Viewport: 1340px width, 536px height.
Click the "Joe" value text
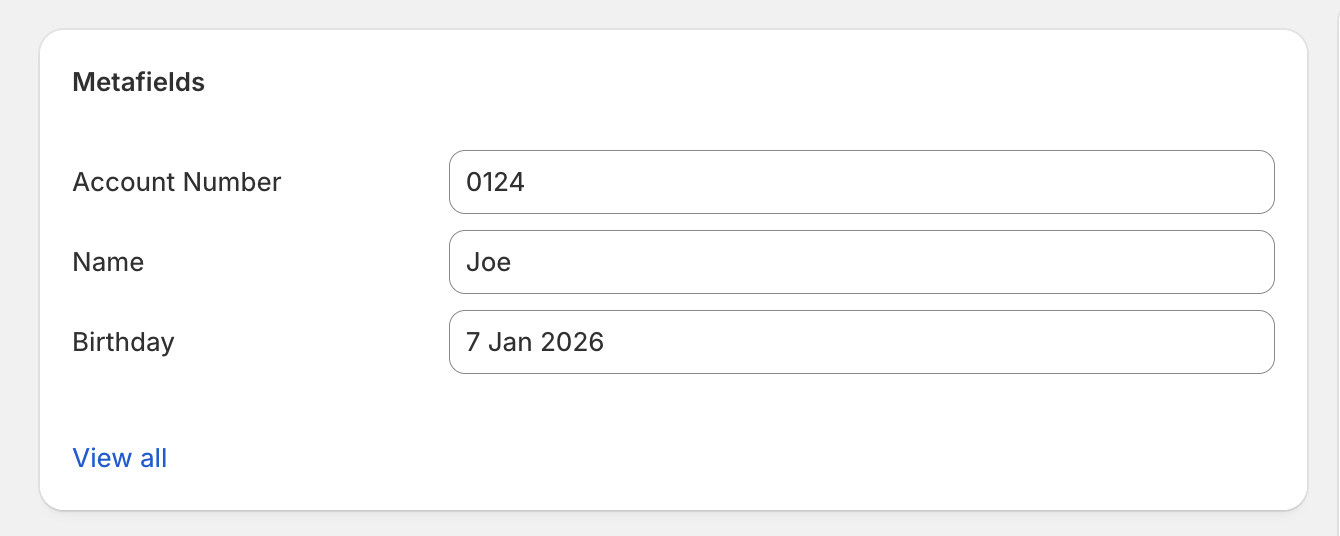[x=489, y=262]
